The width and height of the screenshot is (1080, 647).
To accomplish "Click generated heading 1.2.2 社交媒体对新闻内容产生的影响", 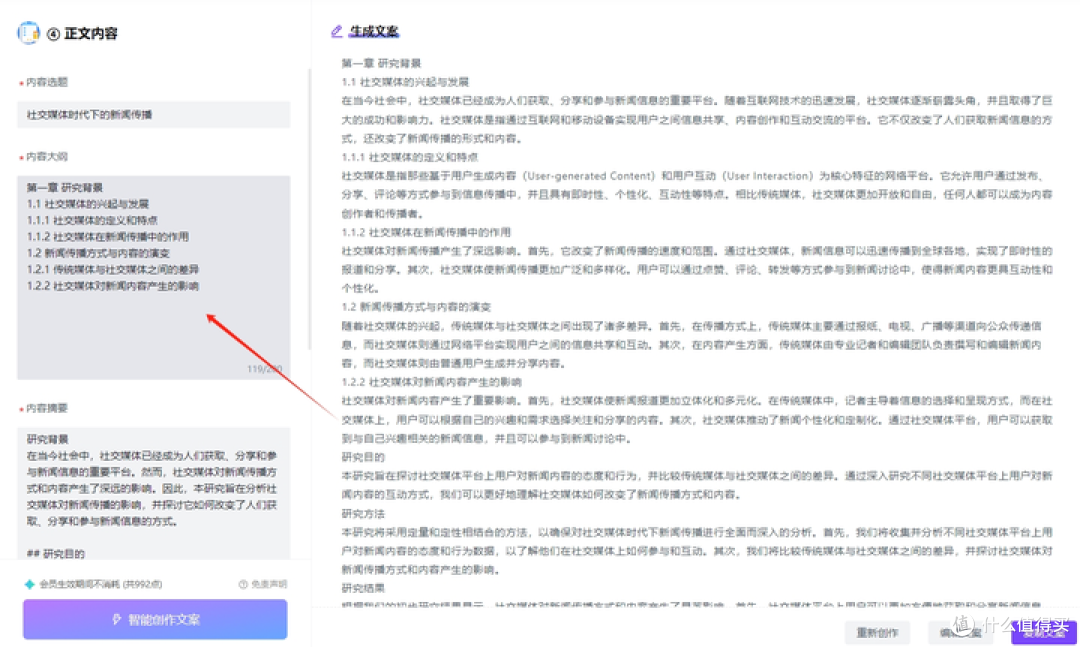I will 431,382.
